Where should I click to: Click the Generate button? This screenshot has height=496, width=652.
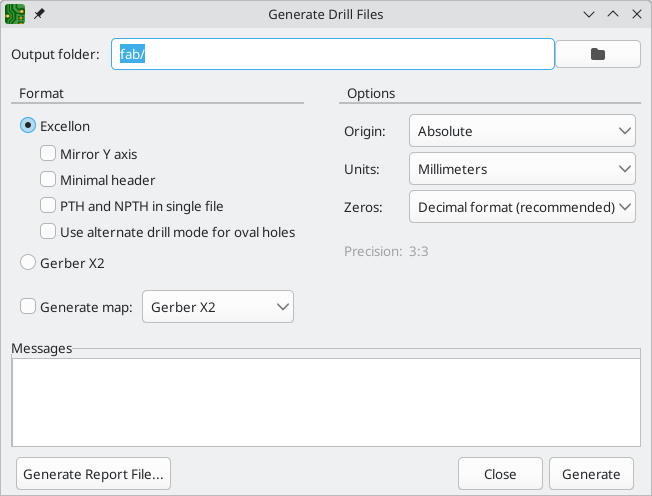point(591,474)
